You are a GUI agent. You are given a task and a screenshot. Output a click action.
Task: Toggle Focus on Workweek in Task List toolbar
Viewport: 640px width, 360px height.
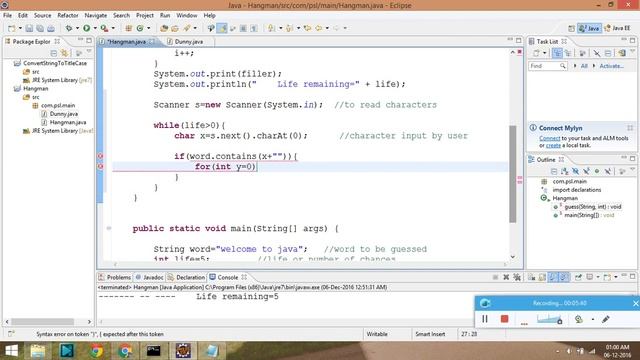(582, 53)
